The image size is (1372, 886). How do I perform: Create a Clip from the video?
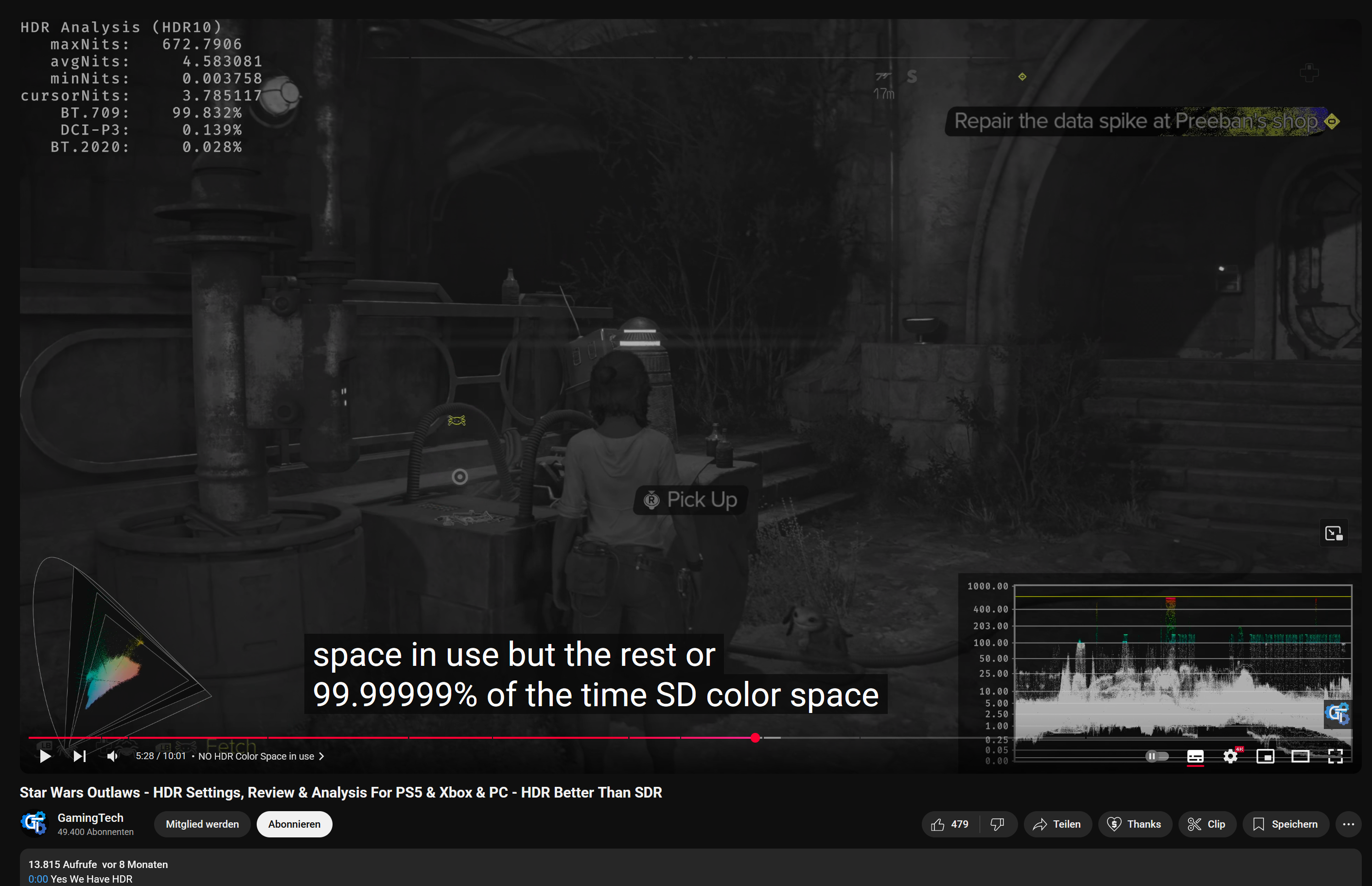coord(1207,824)
